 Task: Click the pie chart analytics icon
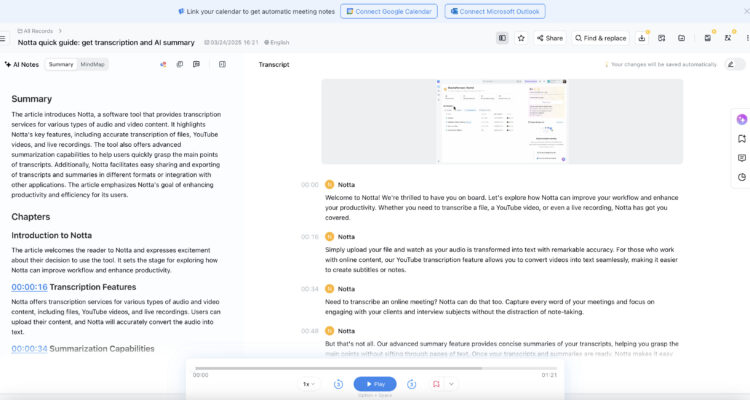[x=742, y=177]
